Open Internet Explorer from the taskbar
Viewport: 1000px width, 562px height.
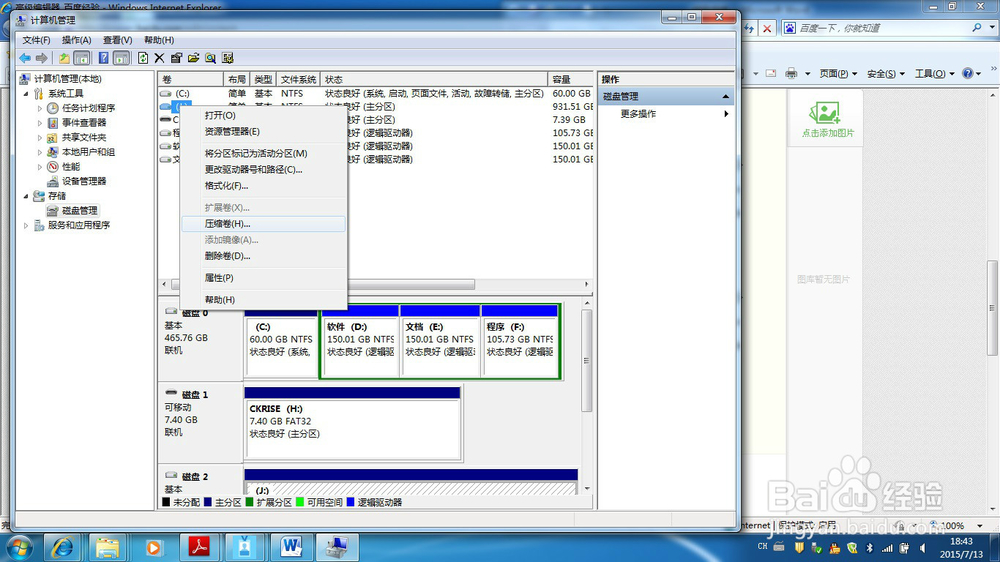pyautogui.click(x=62, y=547)
